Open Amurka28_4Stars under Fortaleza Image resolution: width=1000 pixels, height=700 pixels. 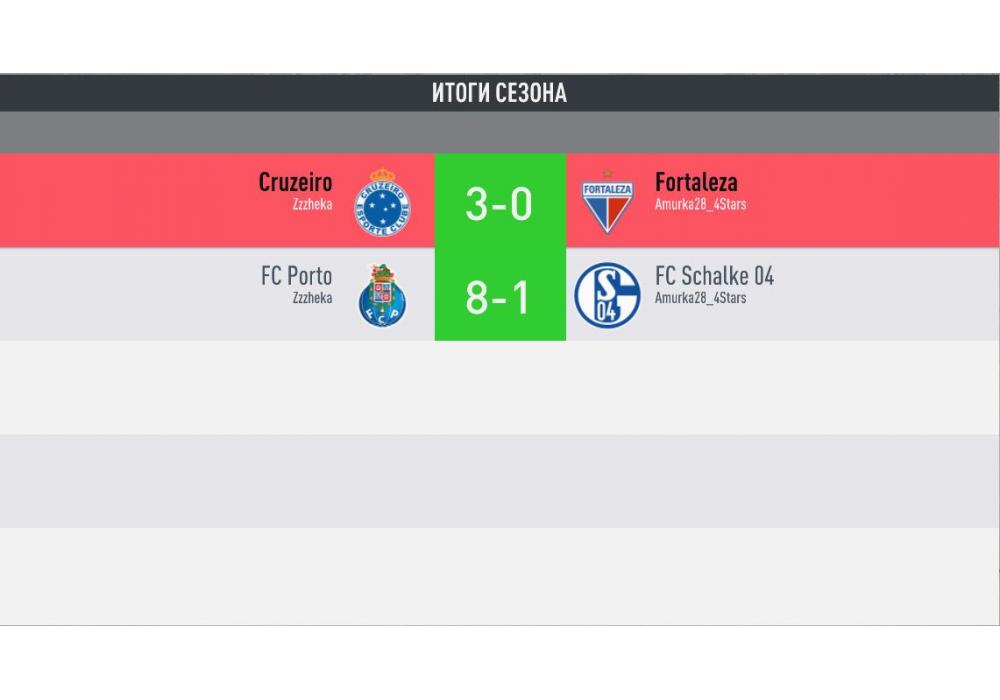point(700,205)
